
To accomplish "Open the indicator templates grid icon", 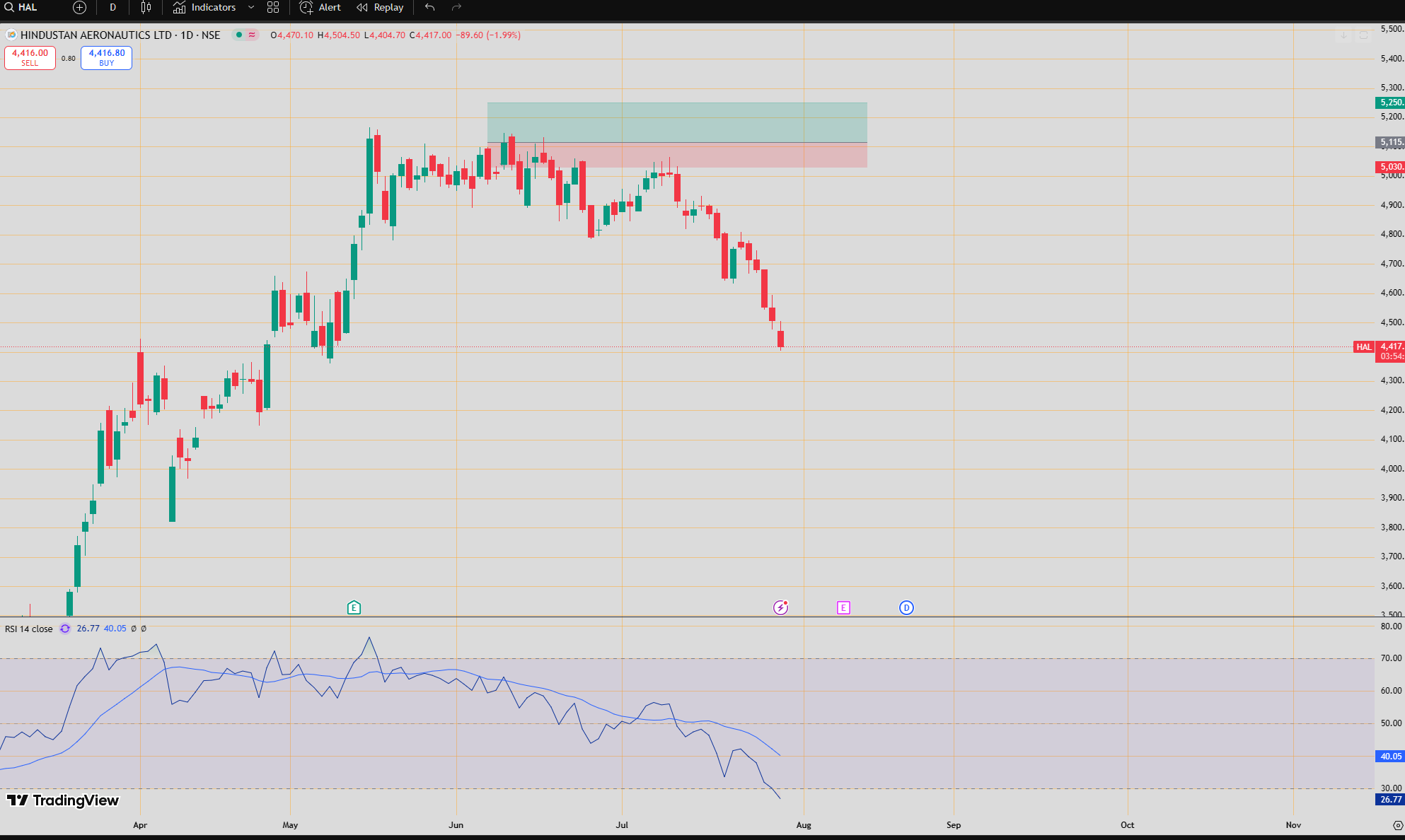I will (273, 8).
